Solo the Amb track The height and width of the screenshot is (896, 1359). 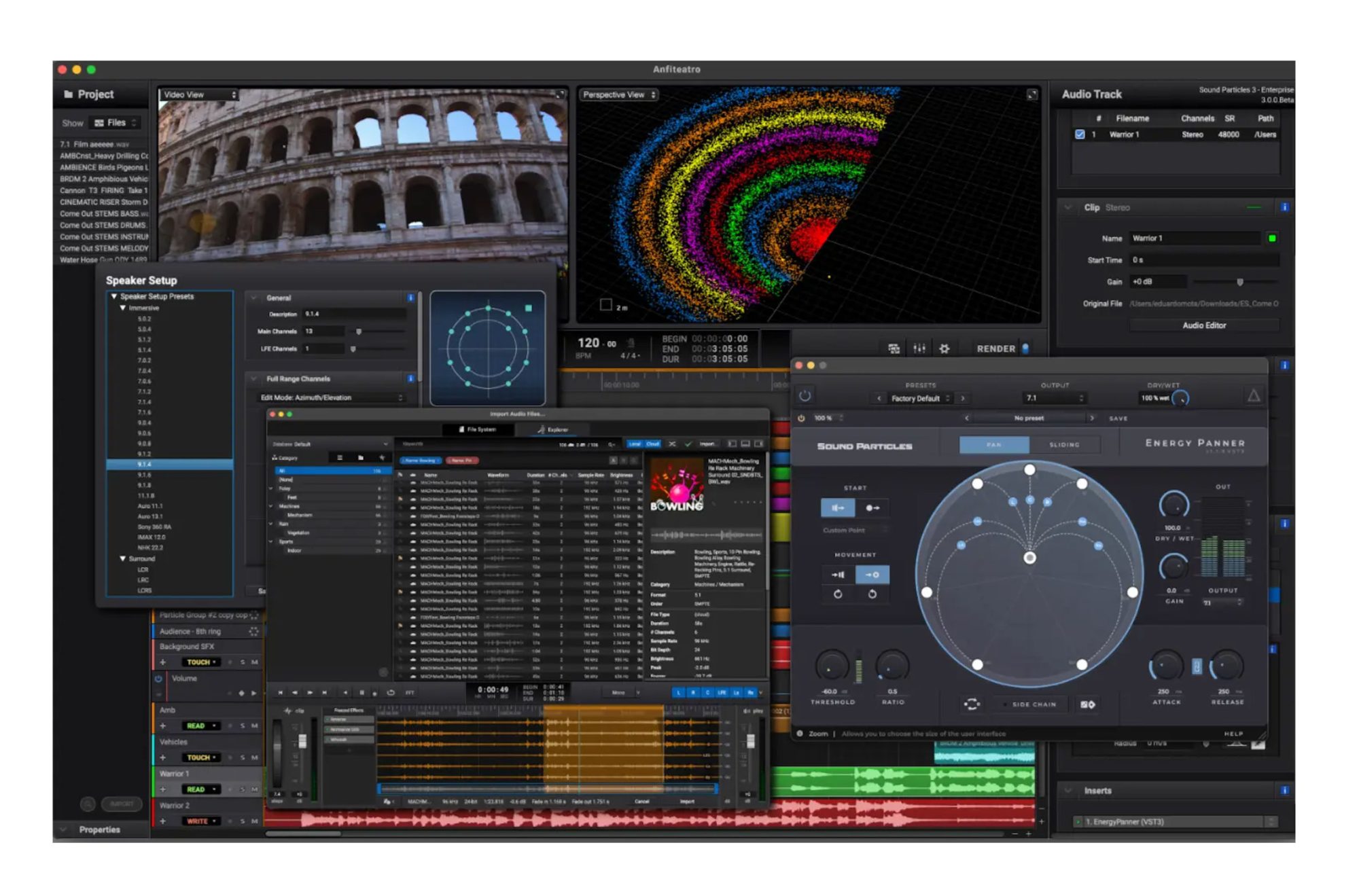tap(243, 726)
